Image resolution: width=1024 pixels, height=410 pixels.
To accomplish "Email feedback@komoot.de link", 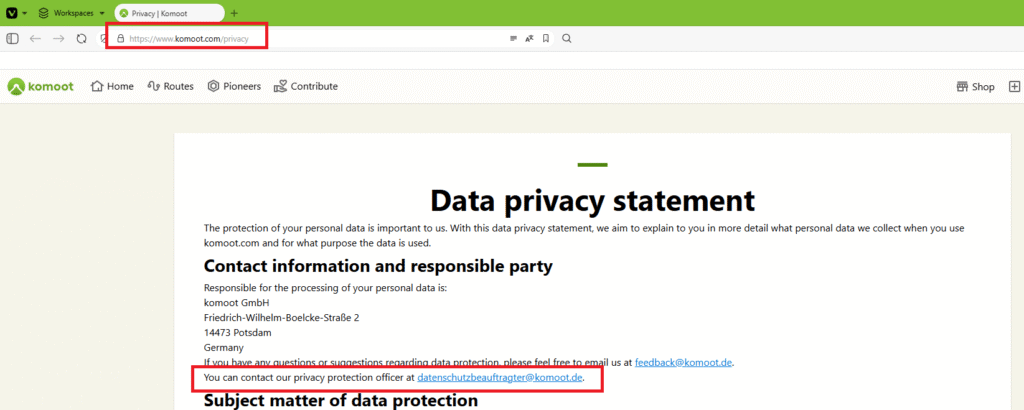I will click(683, 362).
